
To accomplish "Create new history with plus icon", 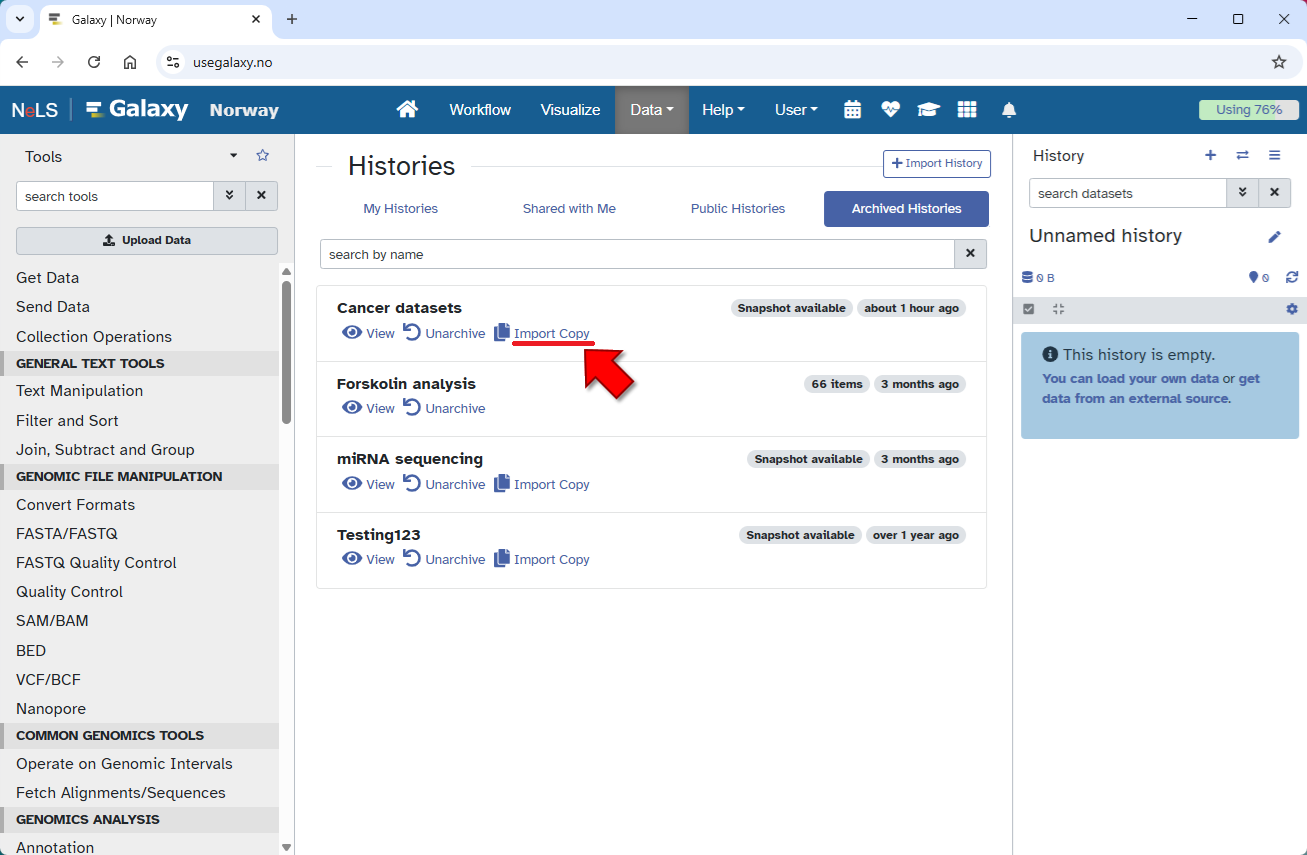I will 1210,155.
